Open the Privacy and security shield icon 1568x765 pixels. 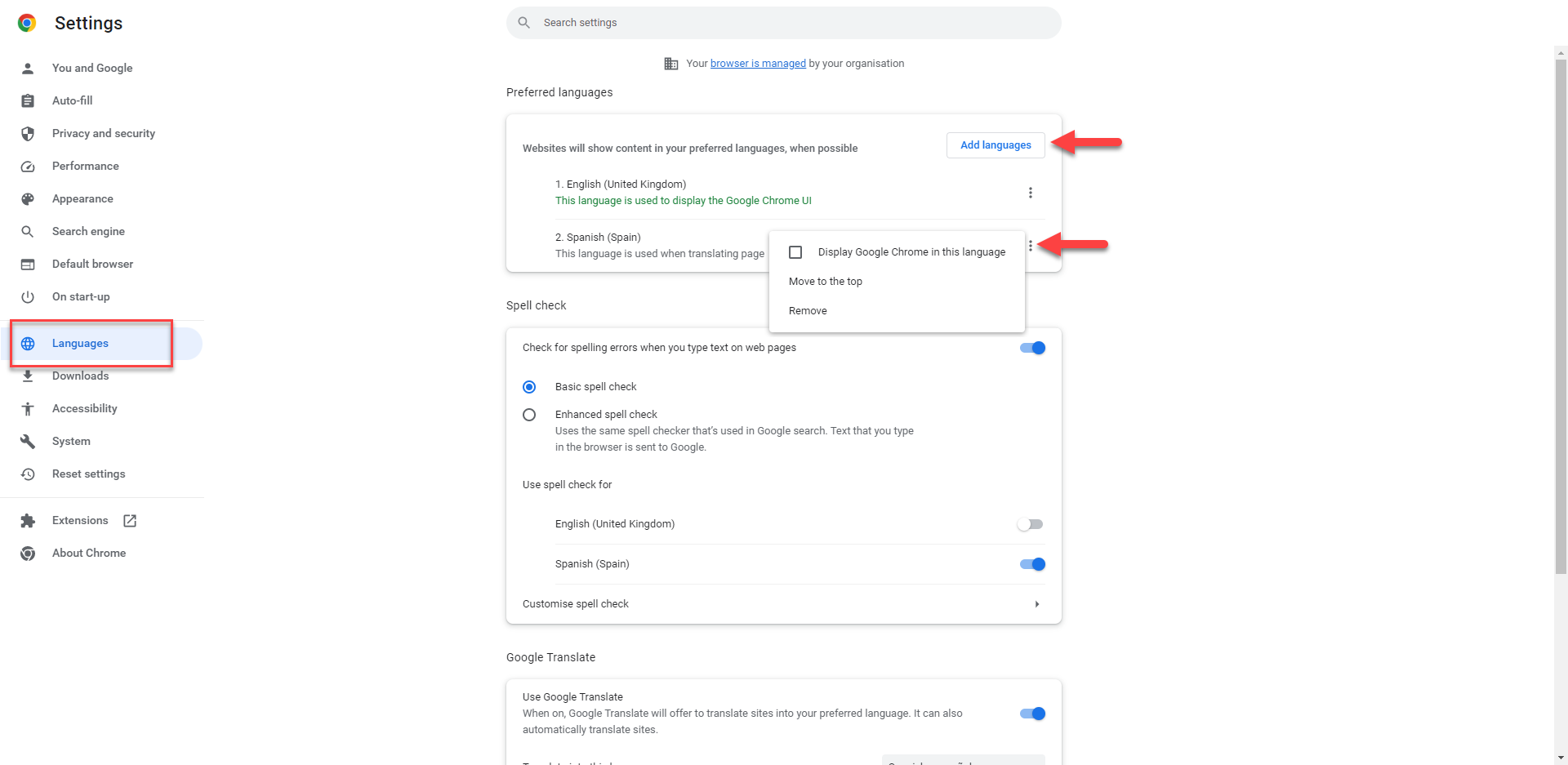[x=28, y=133]
